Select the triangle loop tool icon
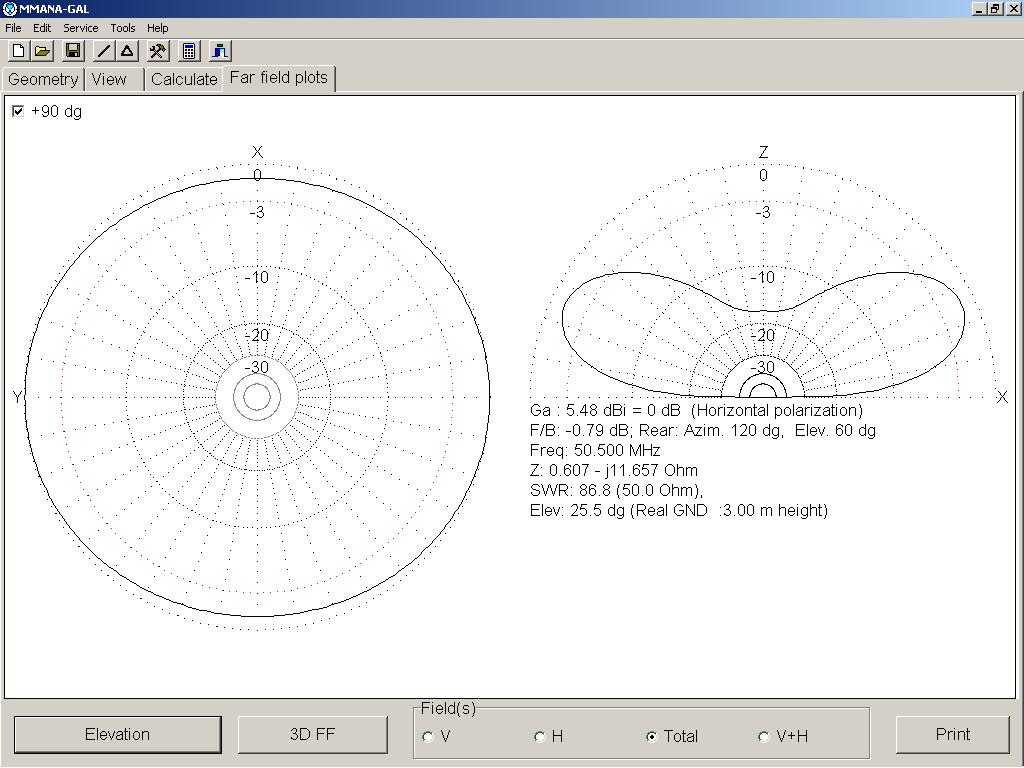1024x768 pixels. 127,51
